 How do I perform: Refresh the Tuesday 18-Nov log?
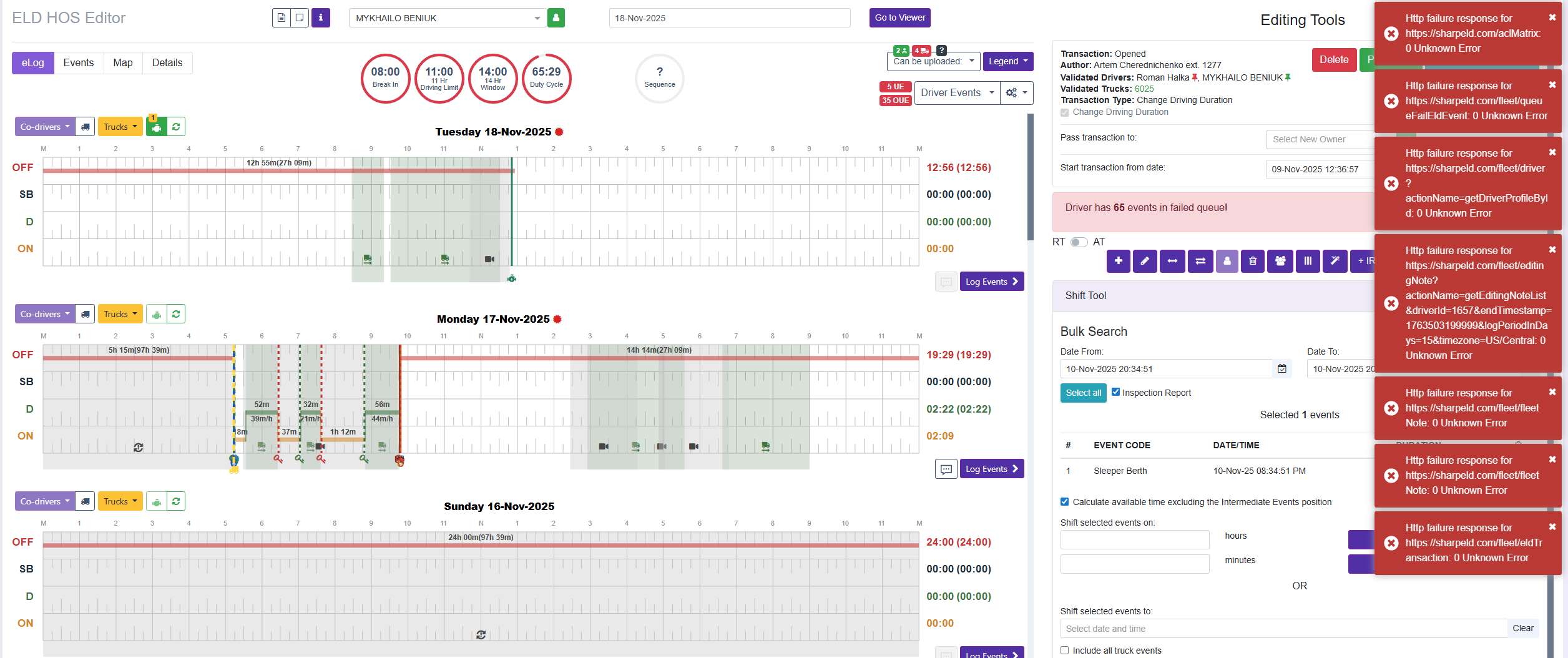(176, 127)
